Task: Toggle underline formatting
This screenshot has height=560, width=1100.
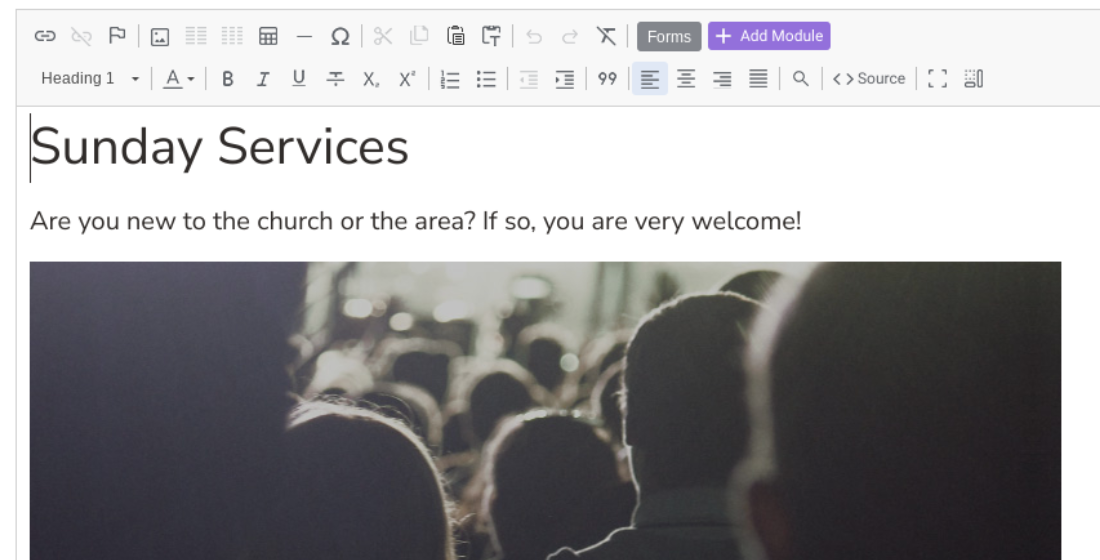Action: (x=299, y=79)
